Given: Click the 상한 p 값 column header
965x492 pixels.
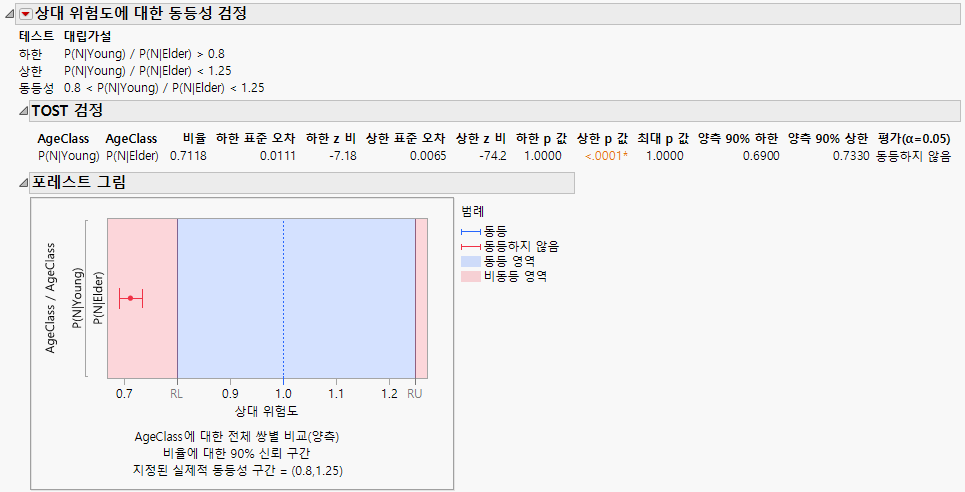Looking at the screenshot, I should 603,139.
